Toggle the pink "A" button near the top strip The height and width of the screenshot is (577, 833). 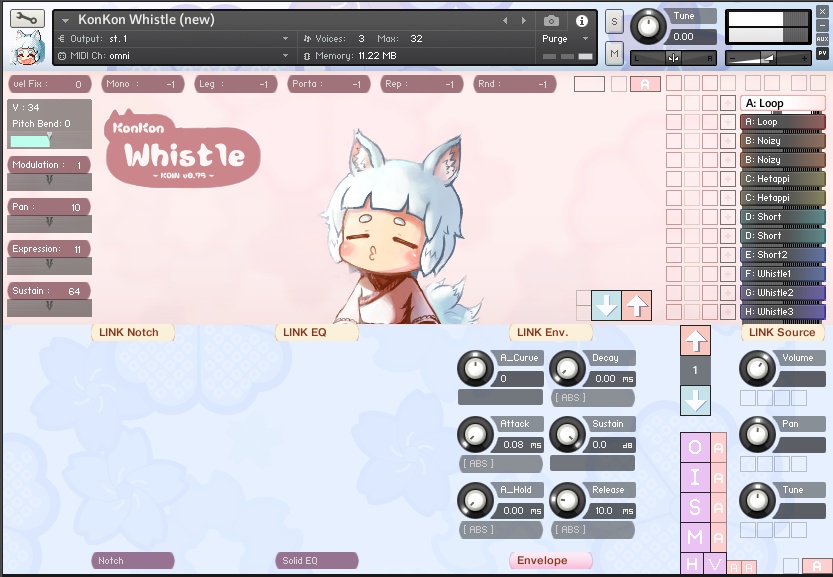coord(645,84)
